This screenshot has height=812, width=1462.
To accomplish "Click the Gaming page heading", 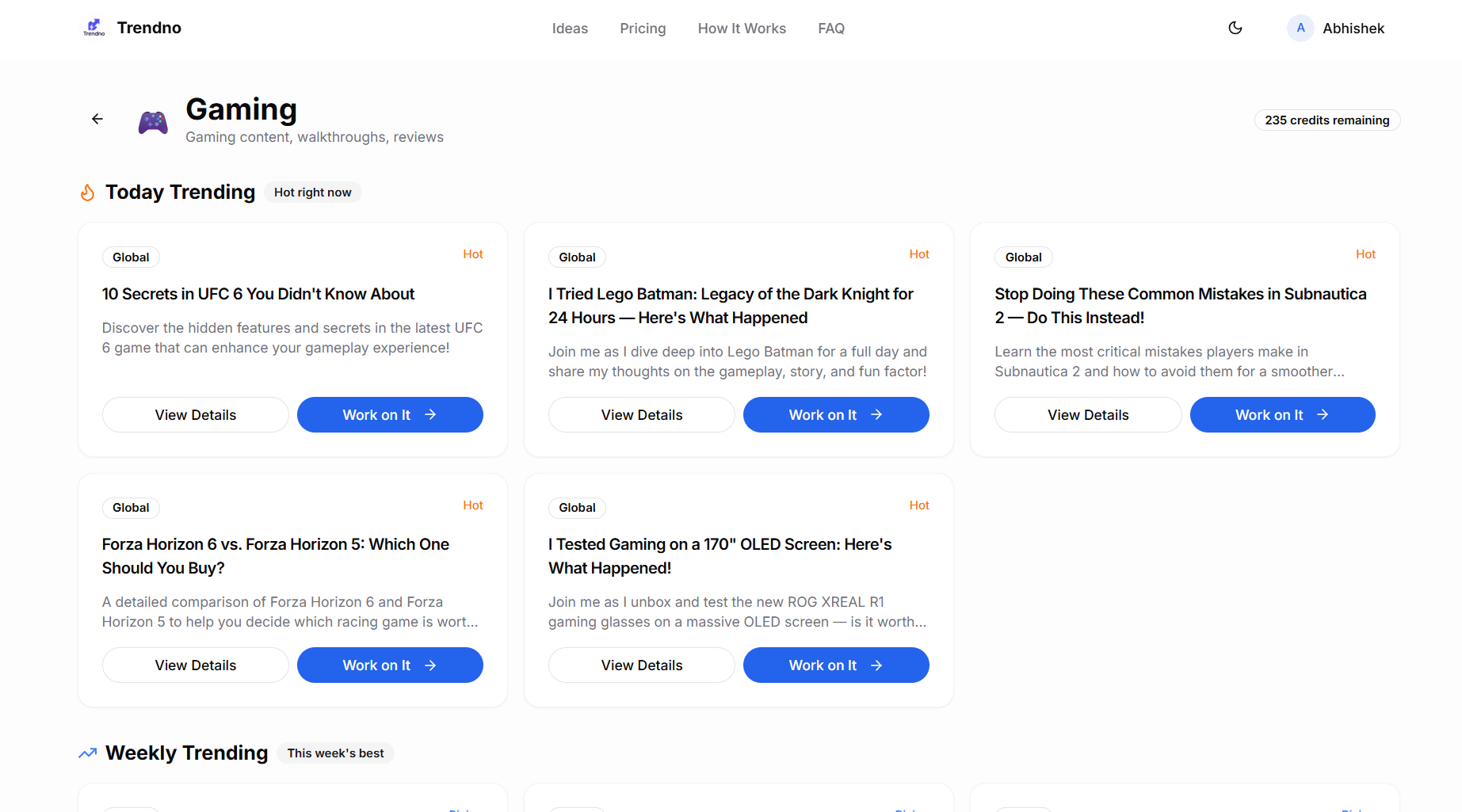I will click(x=242, y=109).
